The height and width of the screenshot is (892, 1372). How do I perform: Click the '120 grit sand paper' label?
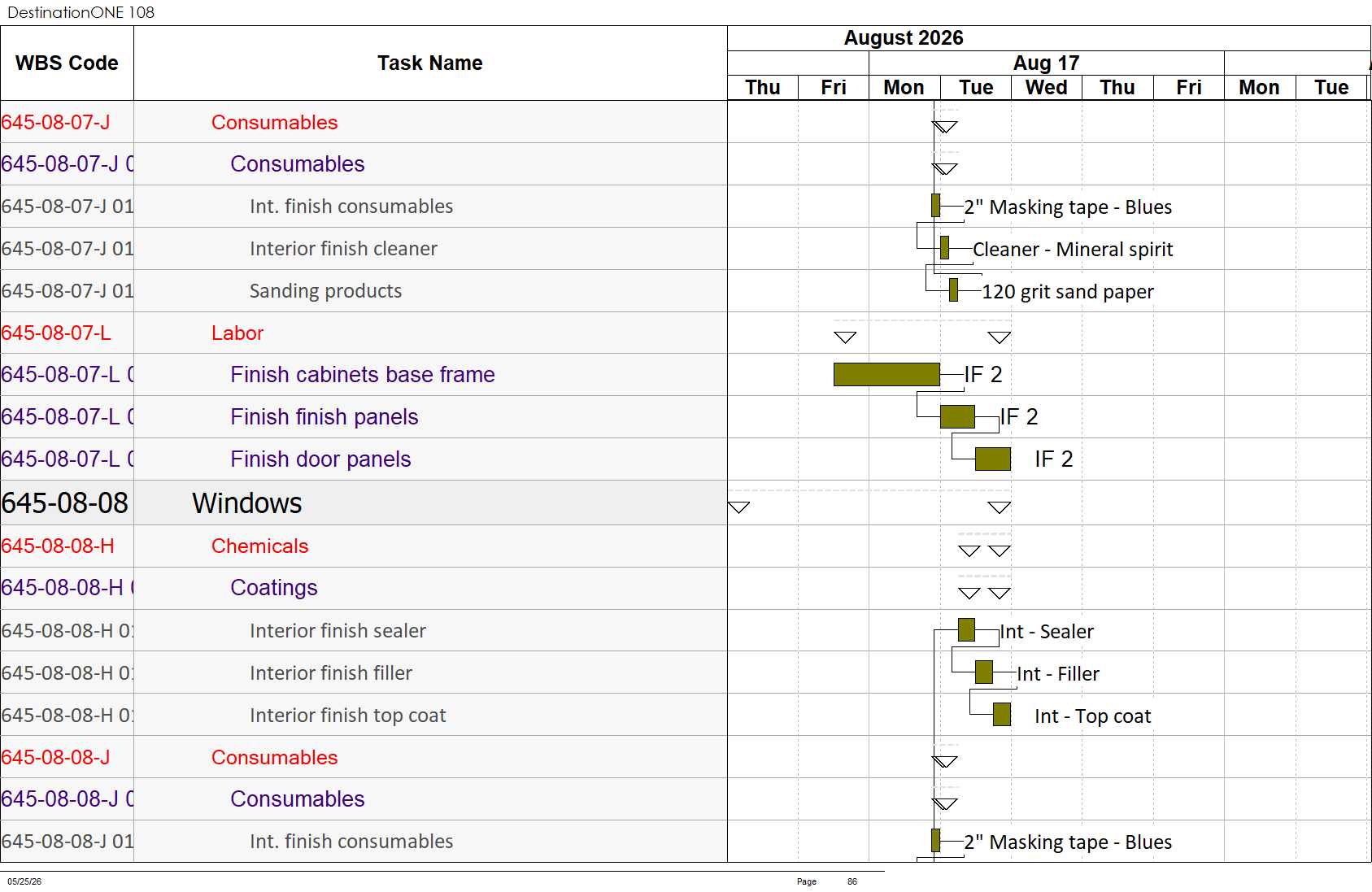pyautogui.click(x=1067, y=292)
